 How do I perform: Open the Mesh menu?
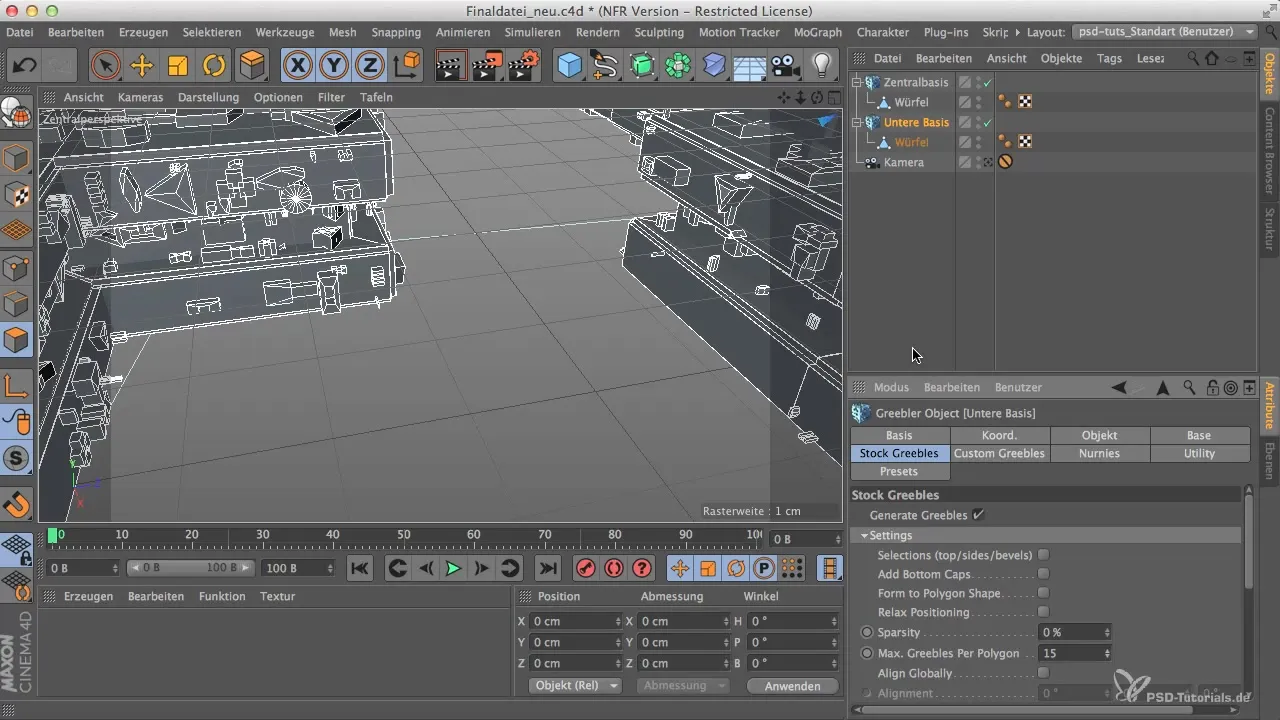[342, 32]
